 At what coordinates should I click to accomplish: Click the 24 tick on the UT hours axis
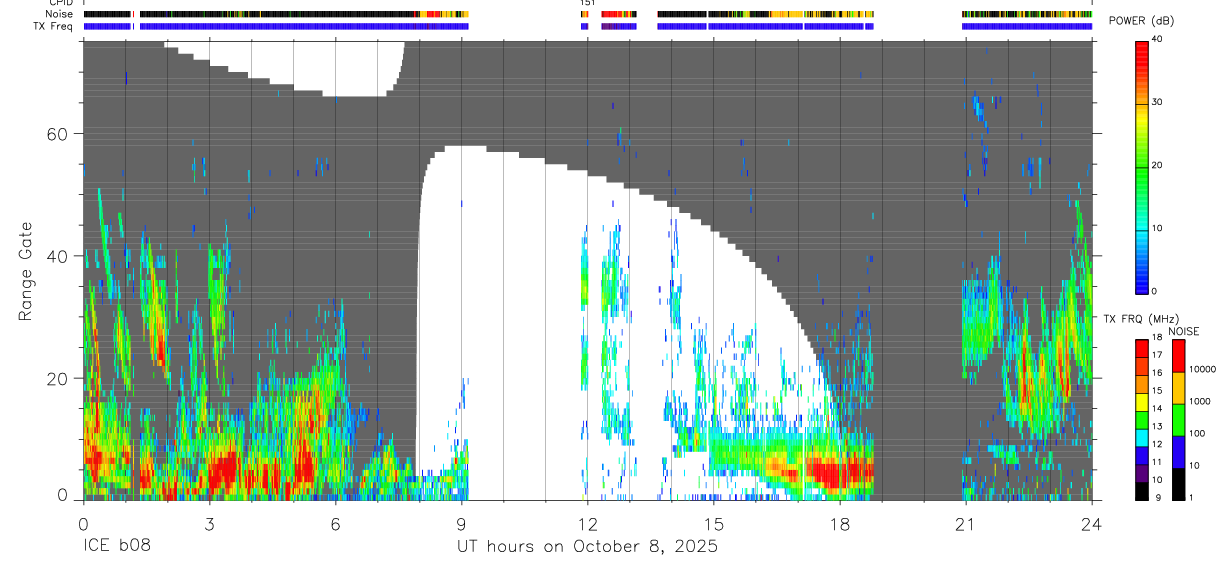pyautogui.click(x=1091, y=523)
